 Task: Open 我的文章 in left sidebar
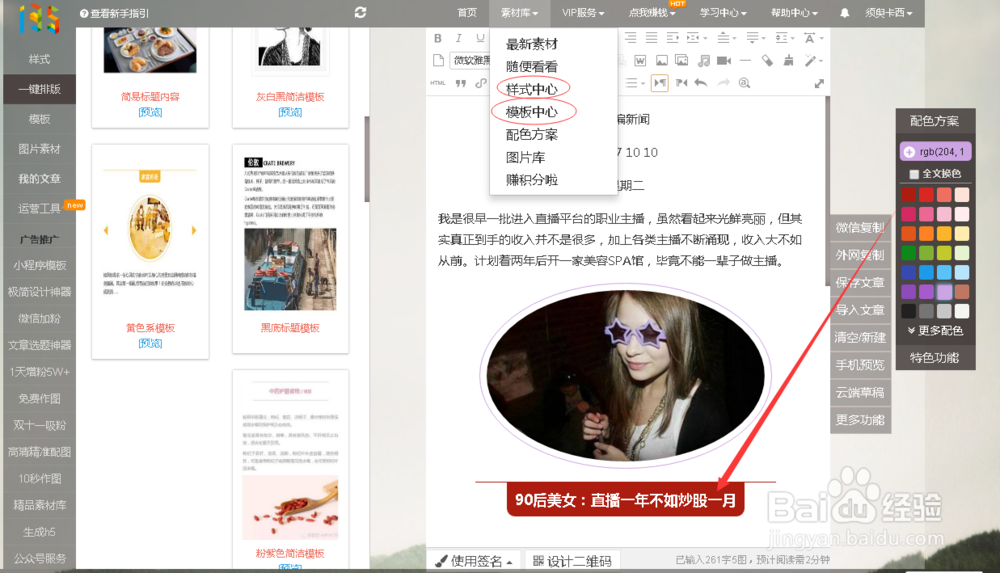40,179
